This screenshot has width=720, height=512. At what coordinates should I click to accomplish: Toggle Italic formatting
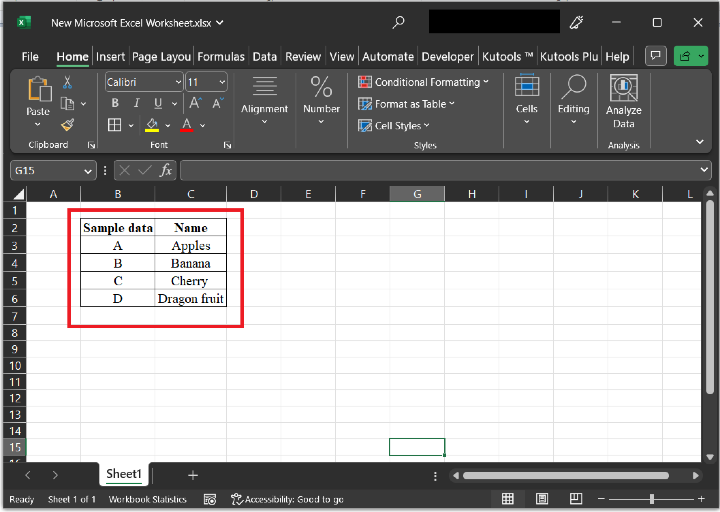135,103
